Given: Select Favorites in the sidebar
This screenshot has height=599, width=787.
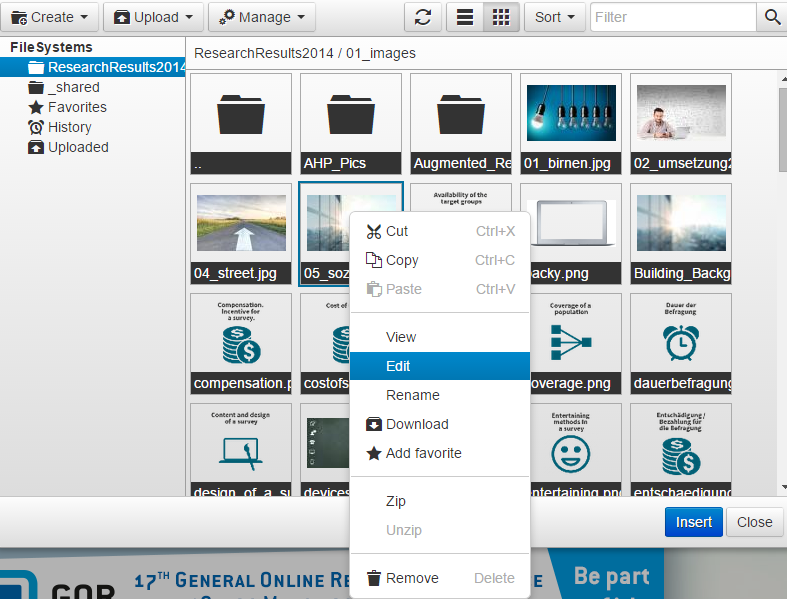Looking at the screenshot, I should [77, 107].
